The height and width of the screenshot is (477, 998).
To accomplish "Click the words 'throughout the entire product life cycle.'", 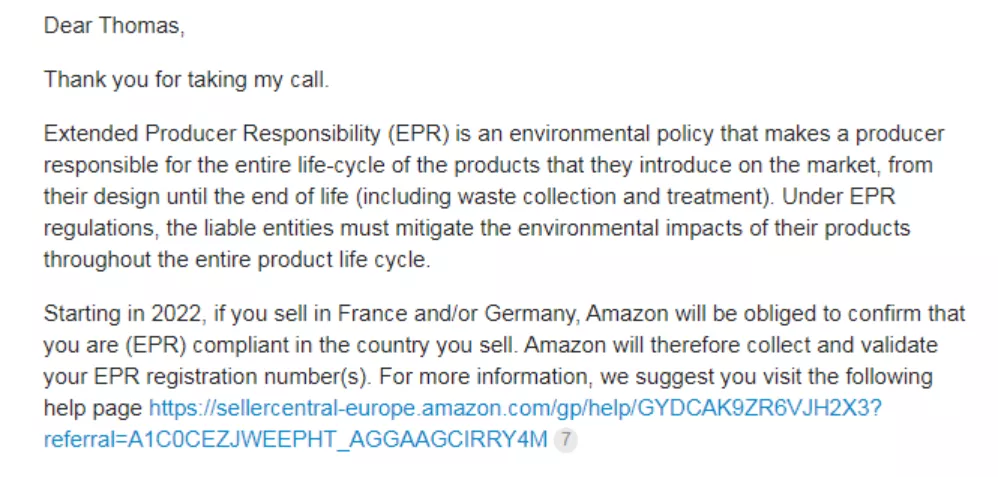I will coord(237,260).
